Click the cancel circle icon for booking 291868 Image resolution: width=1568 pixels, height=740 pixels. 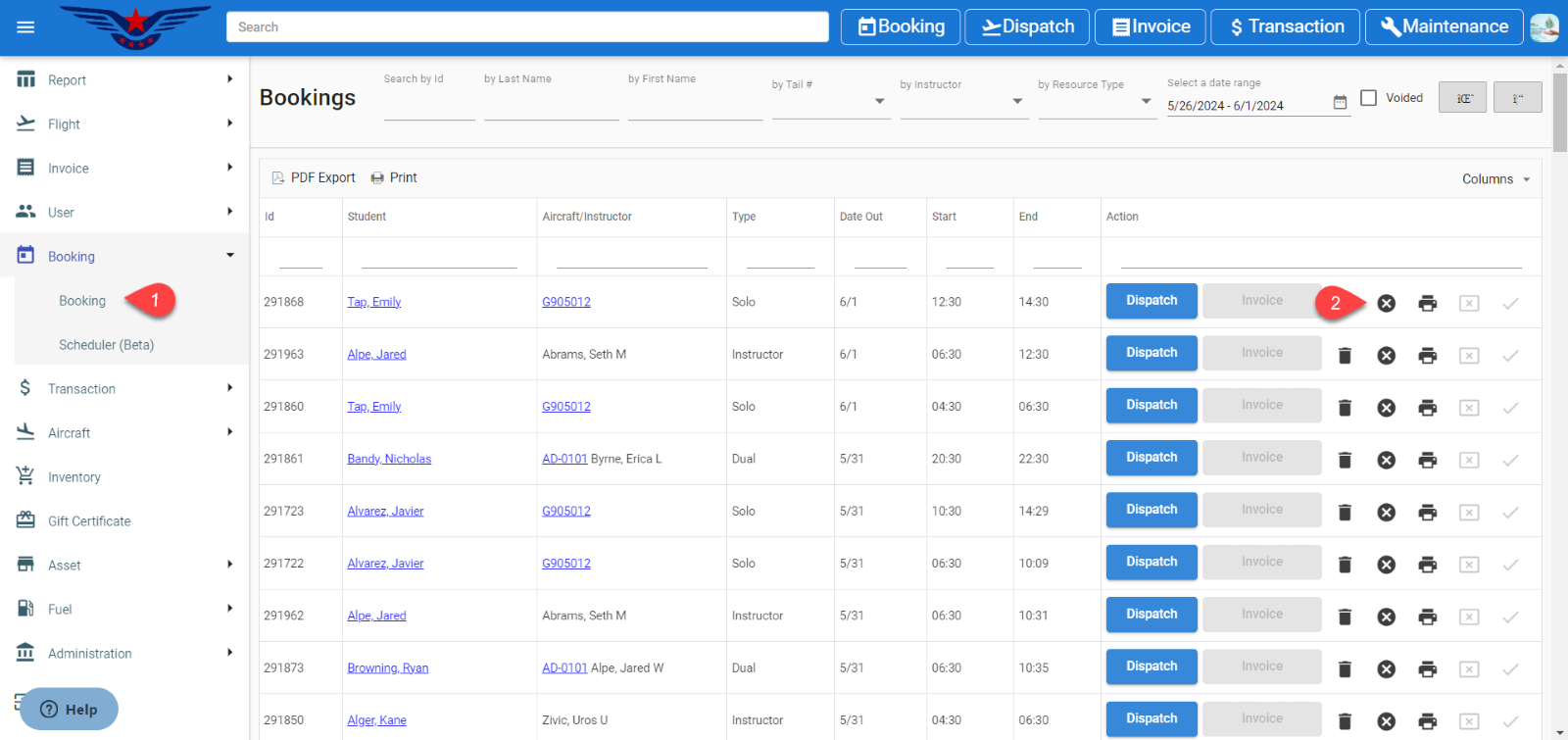click(1386, 304)
